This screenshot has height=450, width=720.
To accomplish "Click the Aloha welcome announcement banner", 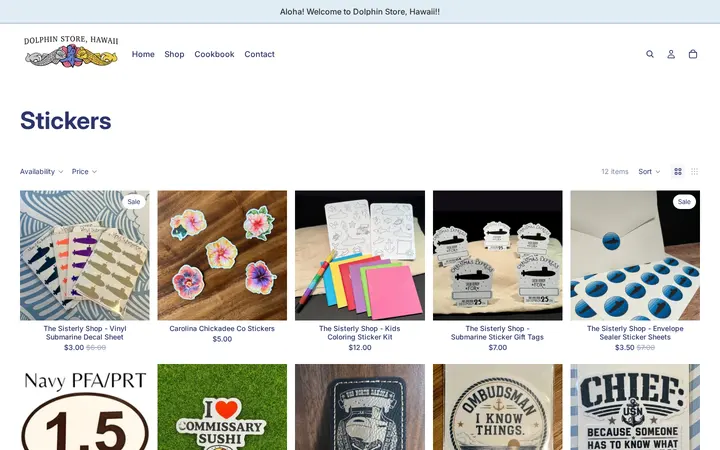I will click(360, 11).
